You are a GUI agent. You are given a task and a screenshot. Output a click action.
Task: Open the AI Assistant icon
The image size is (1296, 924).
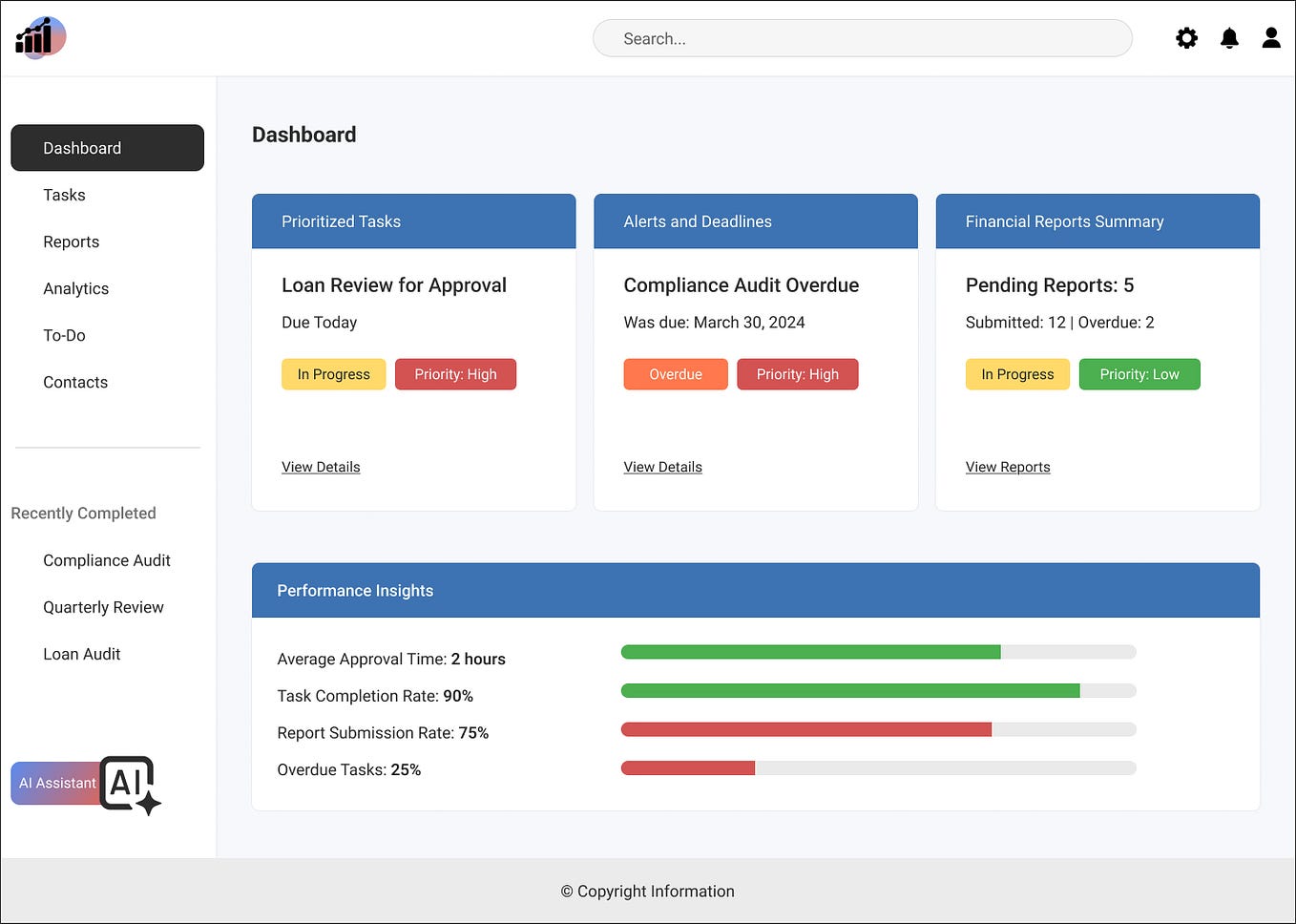click(x=128, y=783)
